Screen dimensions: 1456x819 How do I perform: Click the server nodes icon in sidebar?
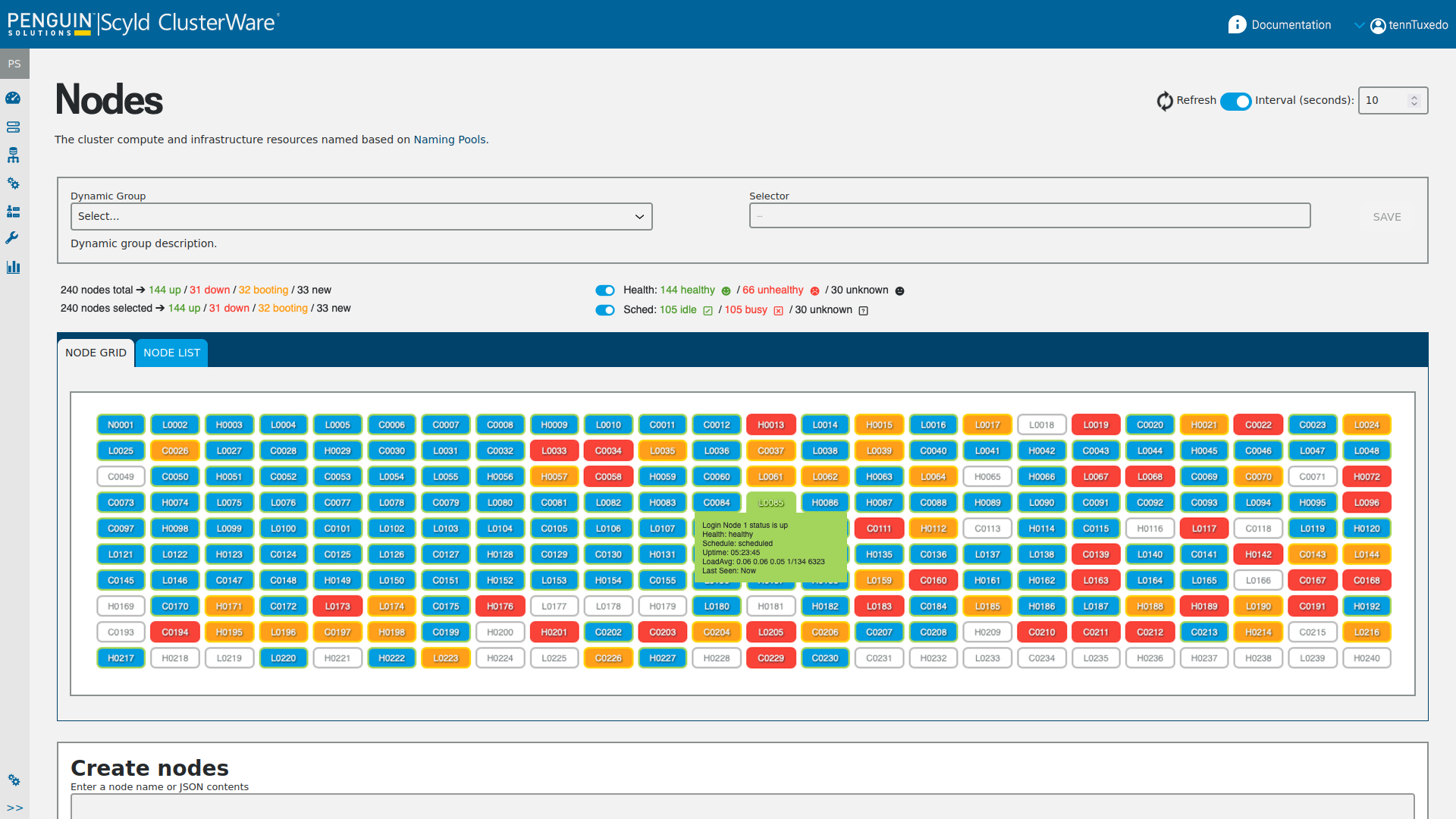13,127
